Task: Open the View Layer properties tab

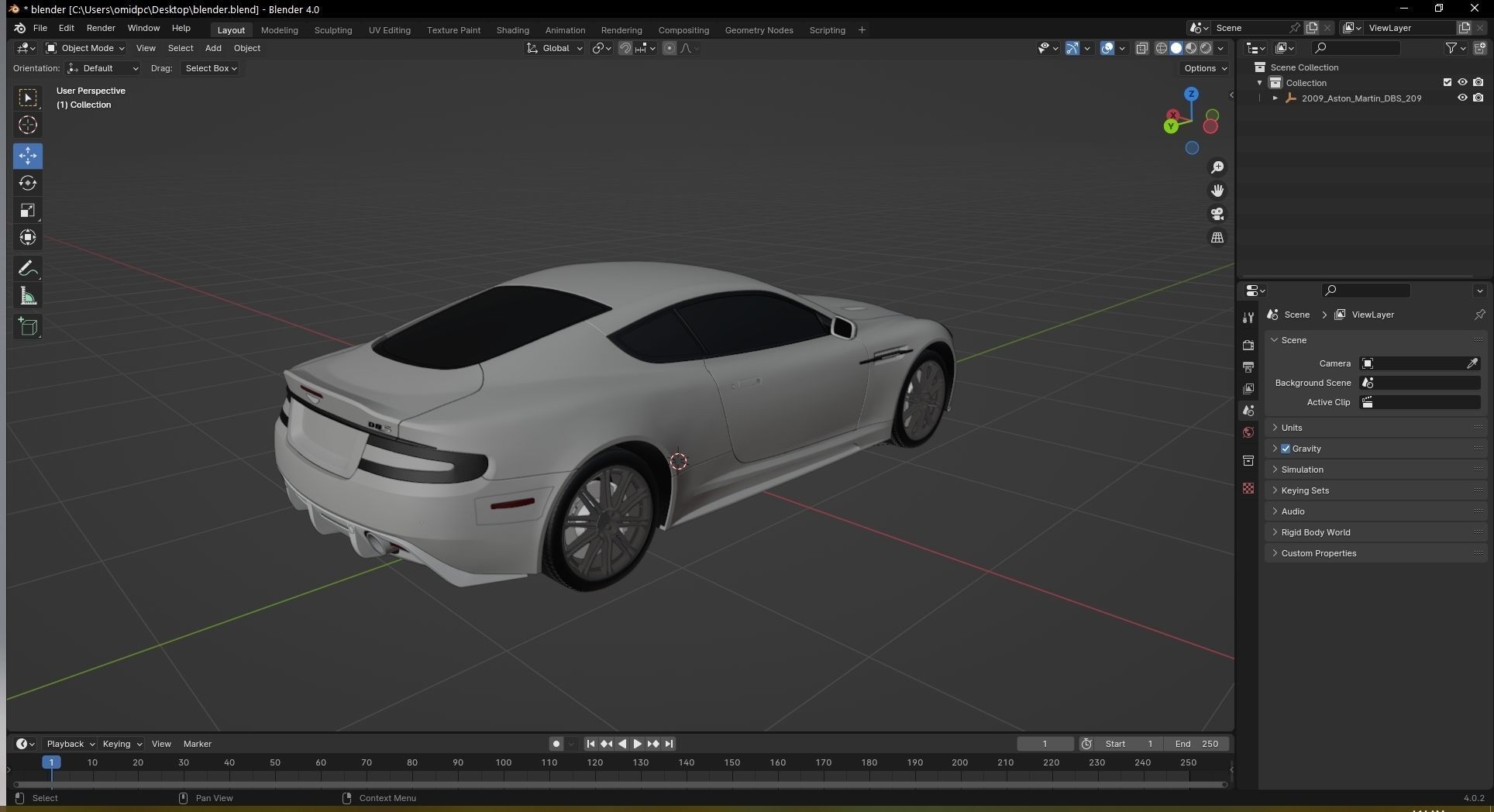Action: coord(1248,388)
